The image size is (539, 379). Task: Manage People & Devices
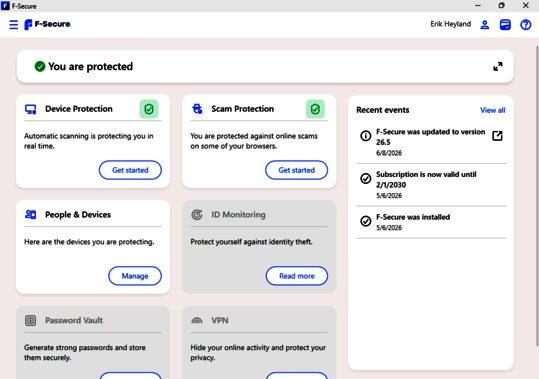(x=135, y=276)
